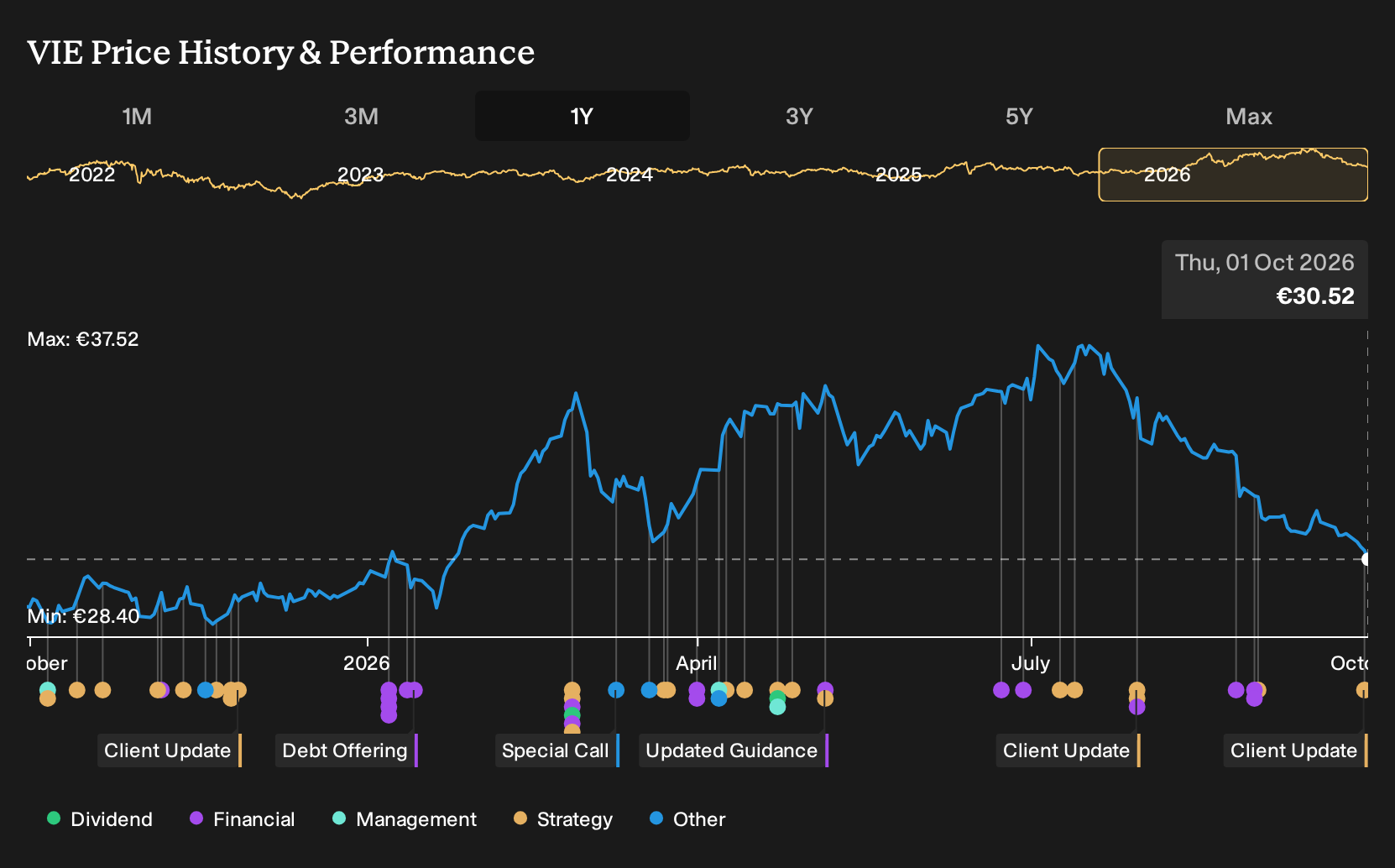The width and height of the screenshot is (1395, 868).
Task: Select the white current-price point on the line
Action: point(1366,559)
